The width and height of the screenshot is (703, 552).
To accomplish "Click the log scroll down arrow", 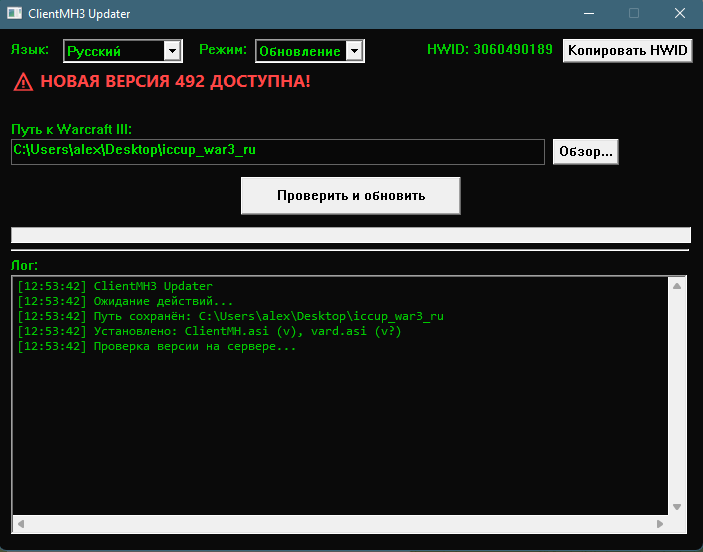I will coord(677,507).
